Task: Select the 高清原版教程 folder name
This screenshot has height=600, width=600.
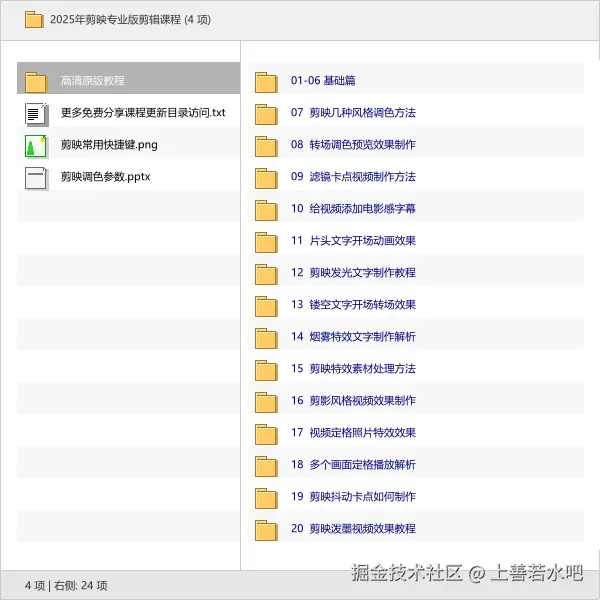Action: coord(93,81)
